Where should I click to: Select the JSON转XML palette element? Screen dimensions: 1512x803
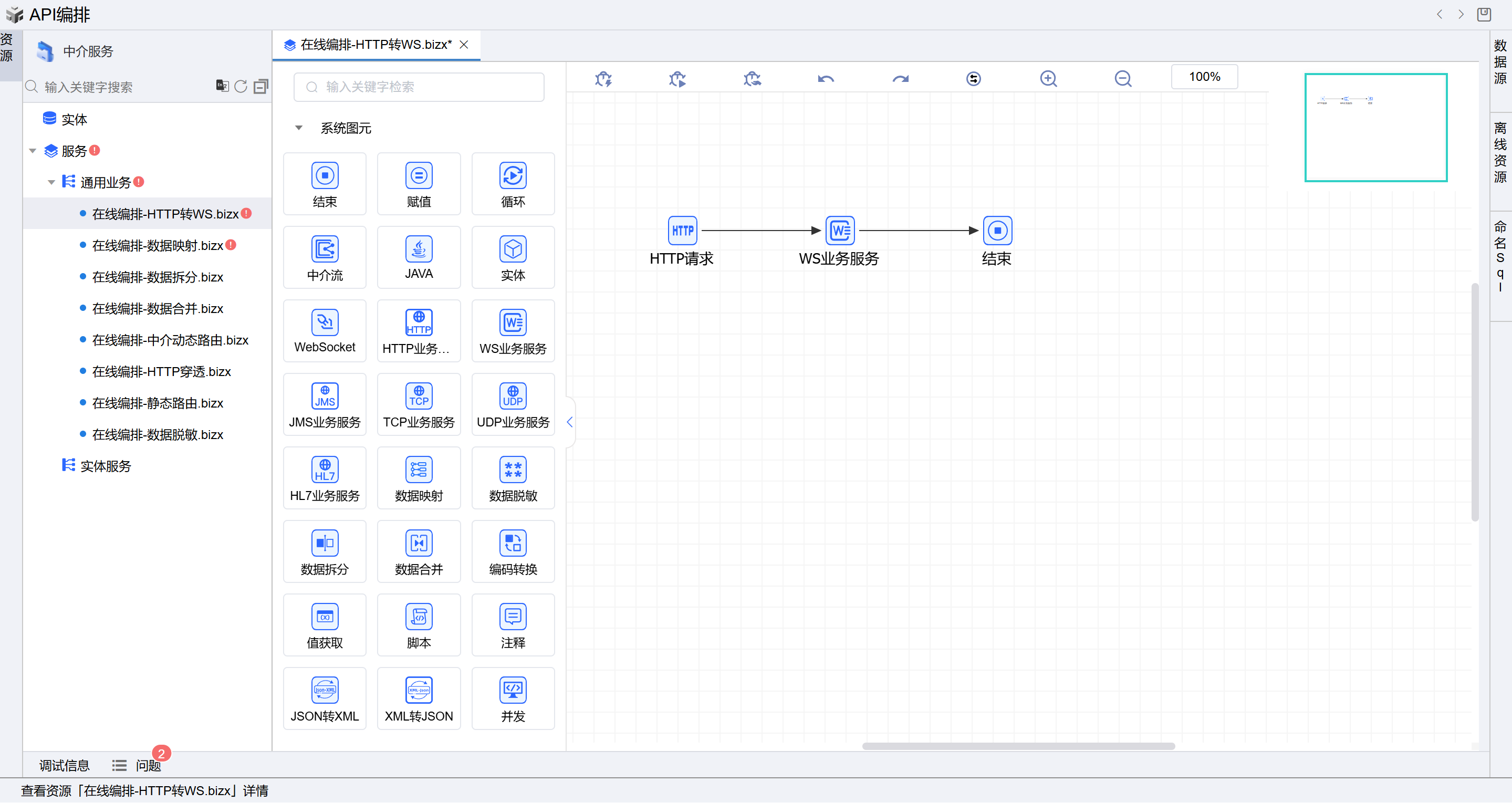coord(325,698)
